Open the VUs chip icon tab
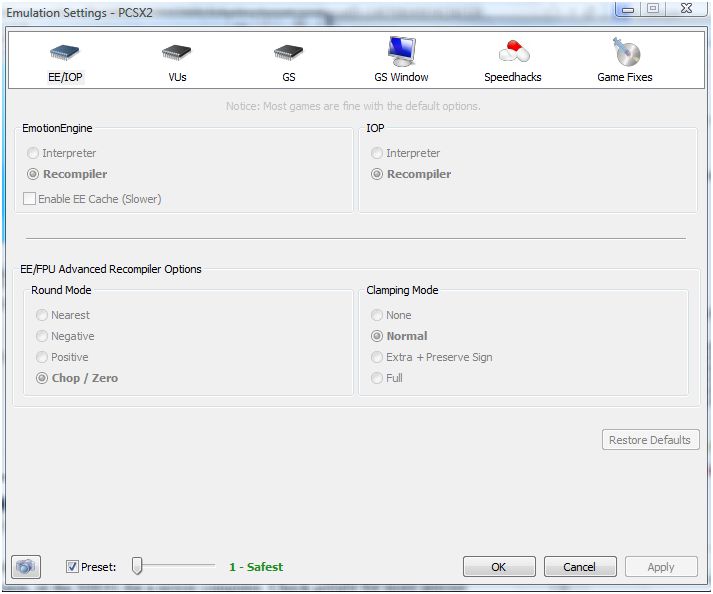This screenshot has width=713, height=594. (176, 63)
